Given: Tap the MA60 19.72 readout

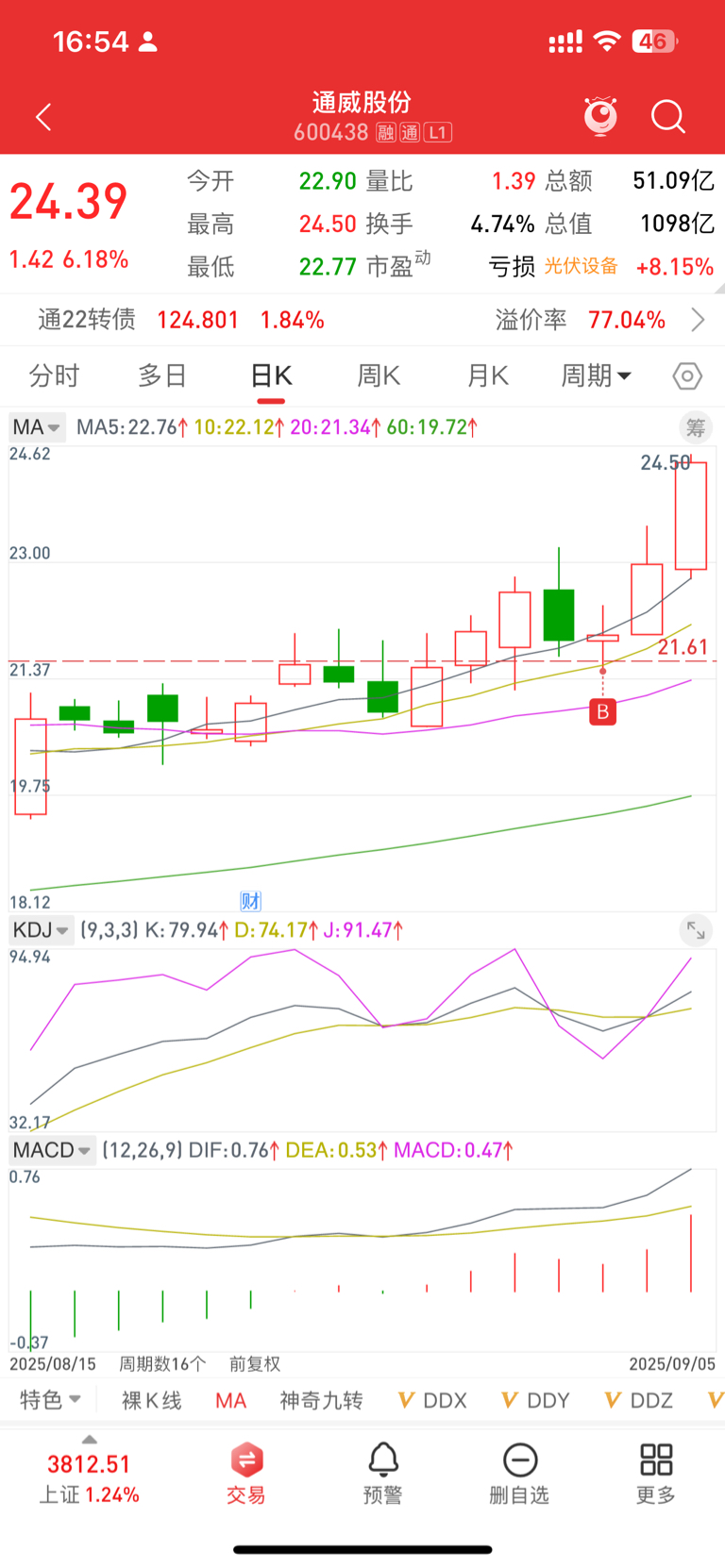Looking at the screenshot, I should (x=432, y=427).
